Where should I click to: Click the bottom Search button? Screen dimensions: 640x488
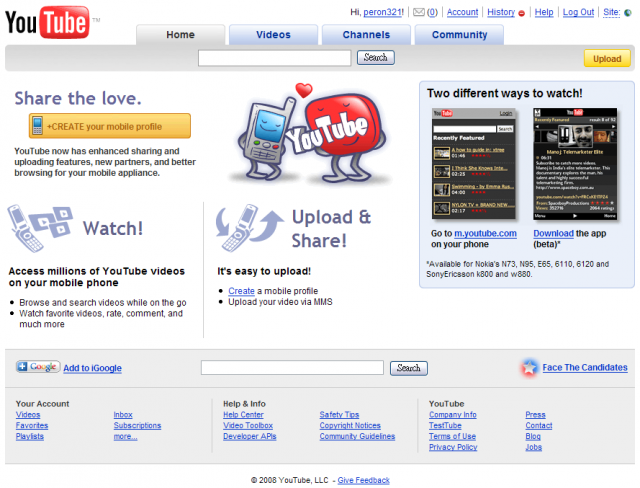(x=409, y=368)
